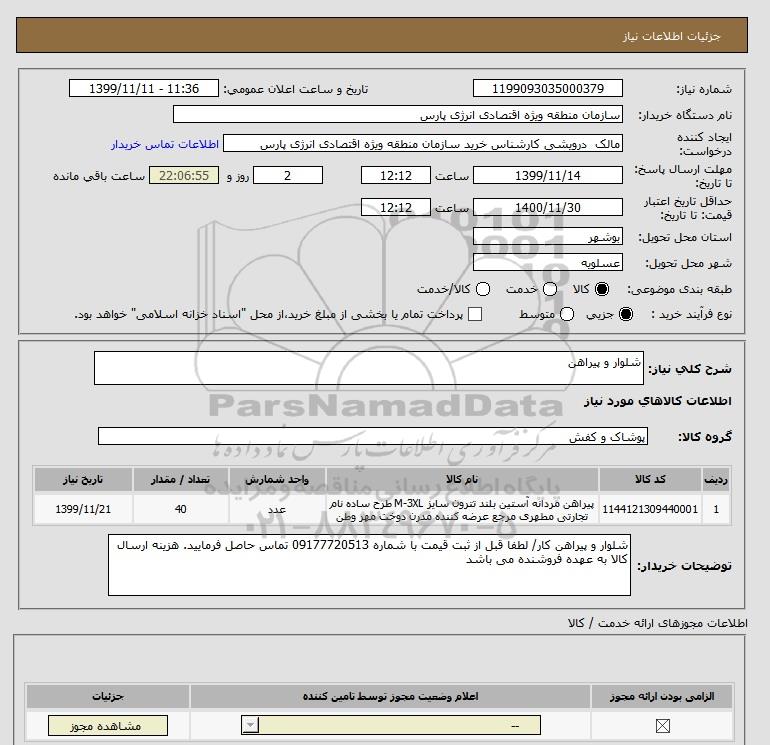Click the price validity date 1400/11/30
Image resolution: width=770 pixels, height=745 pixels.
(x=548, y=207)
